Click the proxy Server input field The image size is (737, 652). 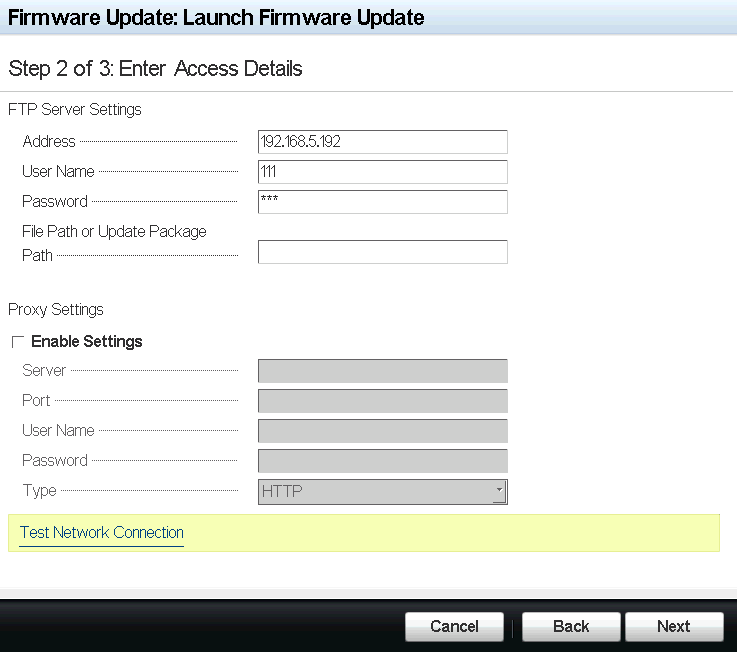pos(382,371)
